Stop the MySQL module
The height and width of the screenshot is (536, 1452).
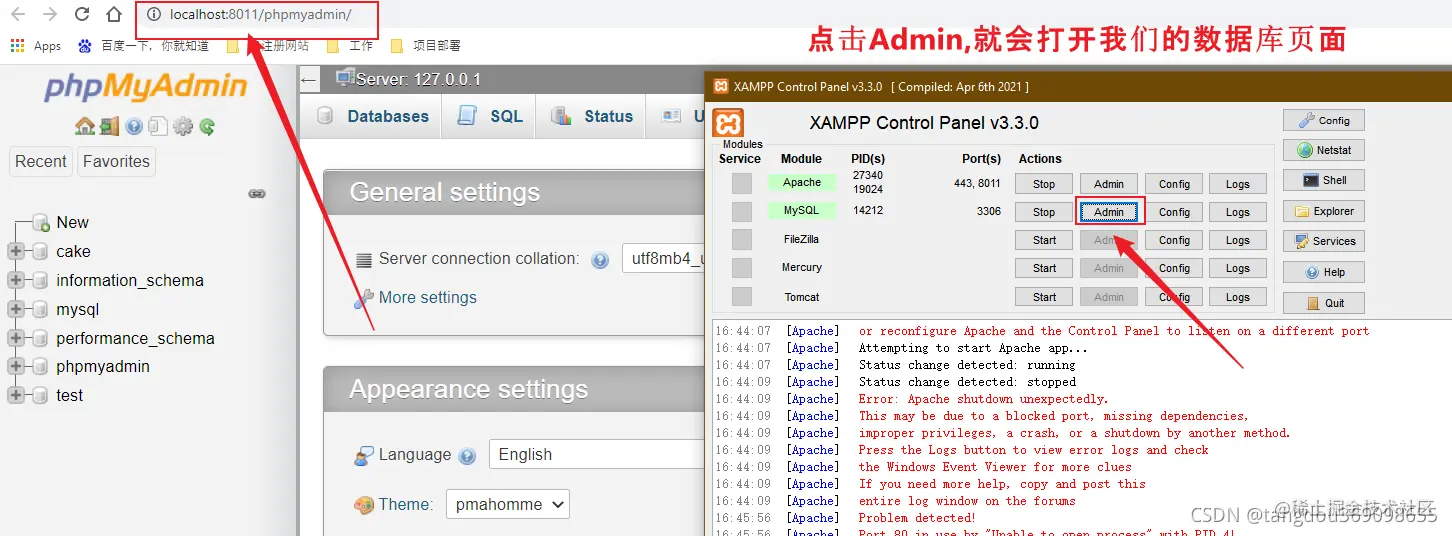pos(1044,212)
